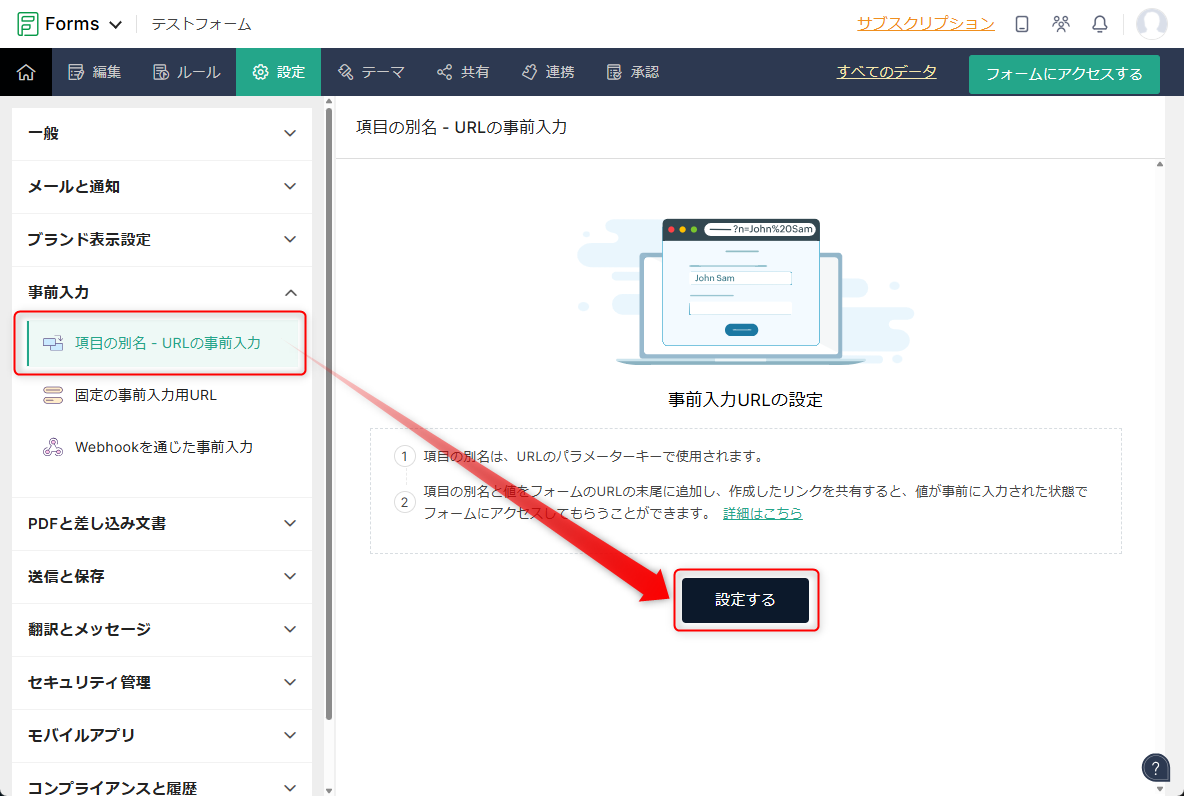Open the mobile device preview icon

(1022, 24)
